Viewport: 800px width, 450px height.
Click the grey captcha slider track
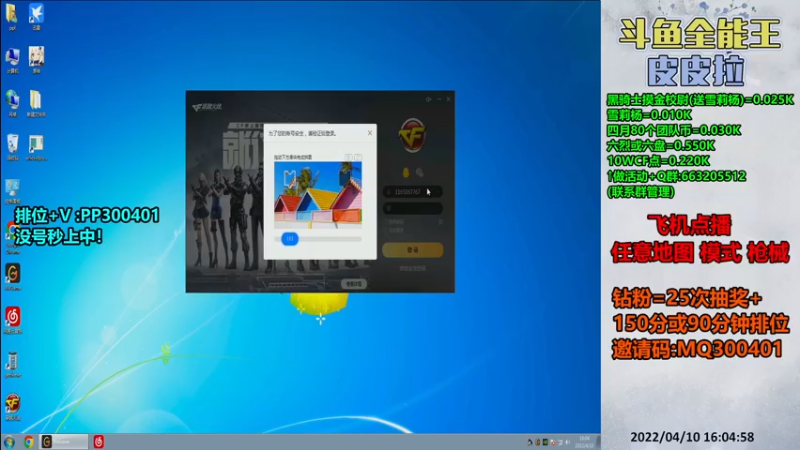pyautogui.click(x=317, y=239)
